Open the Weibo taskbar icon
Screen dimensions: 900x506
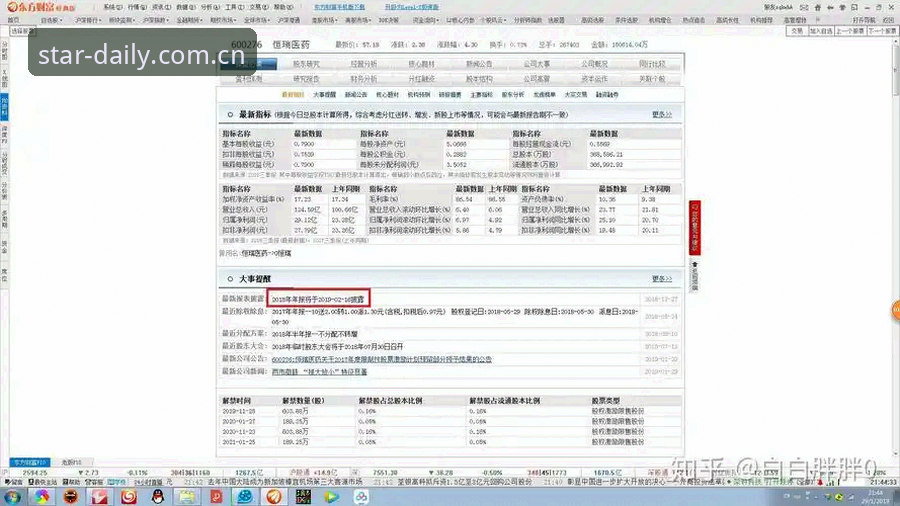[129, 497]
